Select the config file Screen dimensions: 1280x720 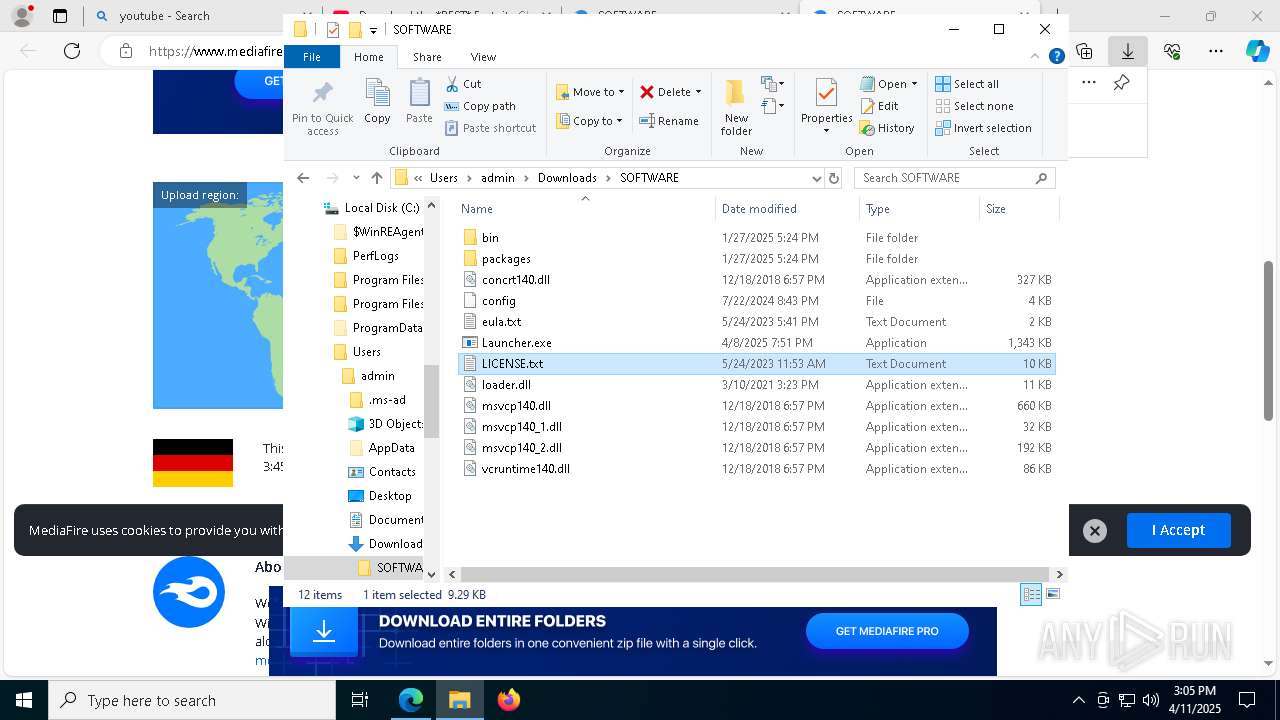pyautogui.click(x=756, y=301)
